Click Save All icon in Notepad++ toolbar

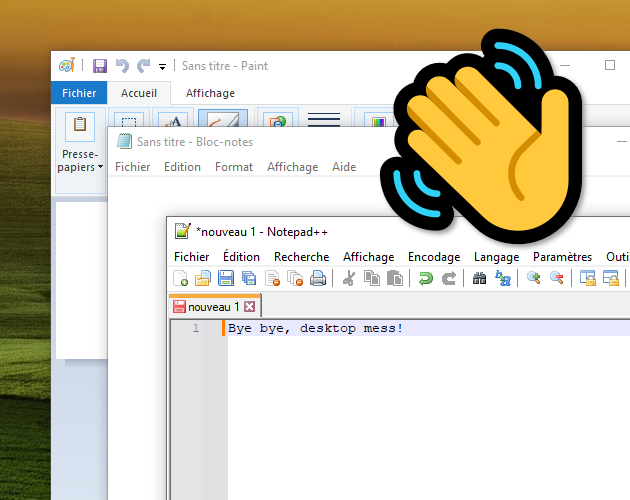coord(249,278)
